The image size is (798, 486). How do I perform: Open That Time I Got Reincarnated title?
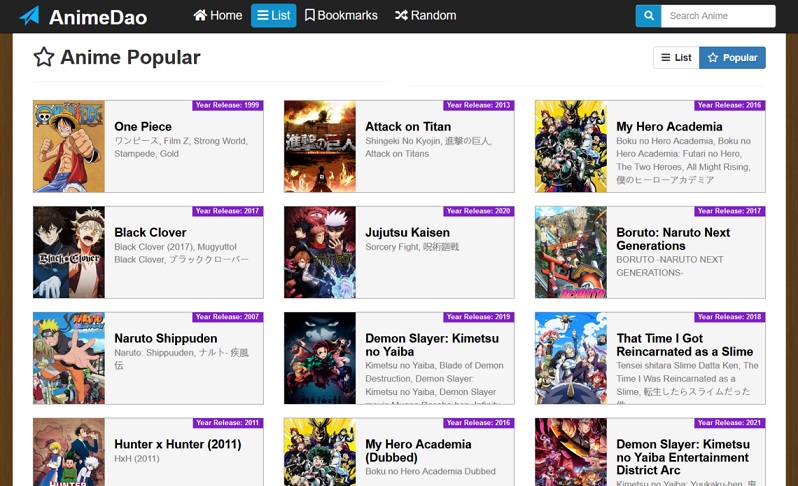point(685,345)
